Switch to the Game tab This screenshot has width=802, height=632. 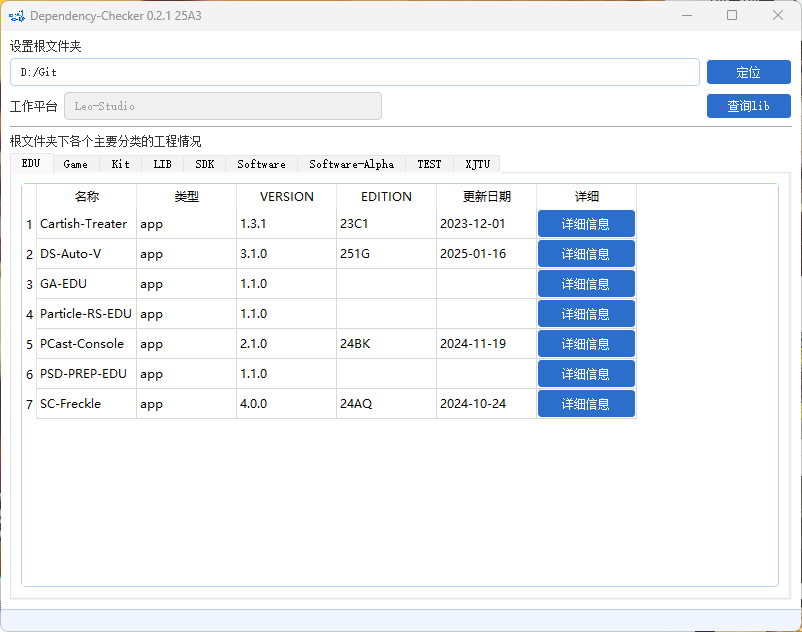coord(75,164)
